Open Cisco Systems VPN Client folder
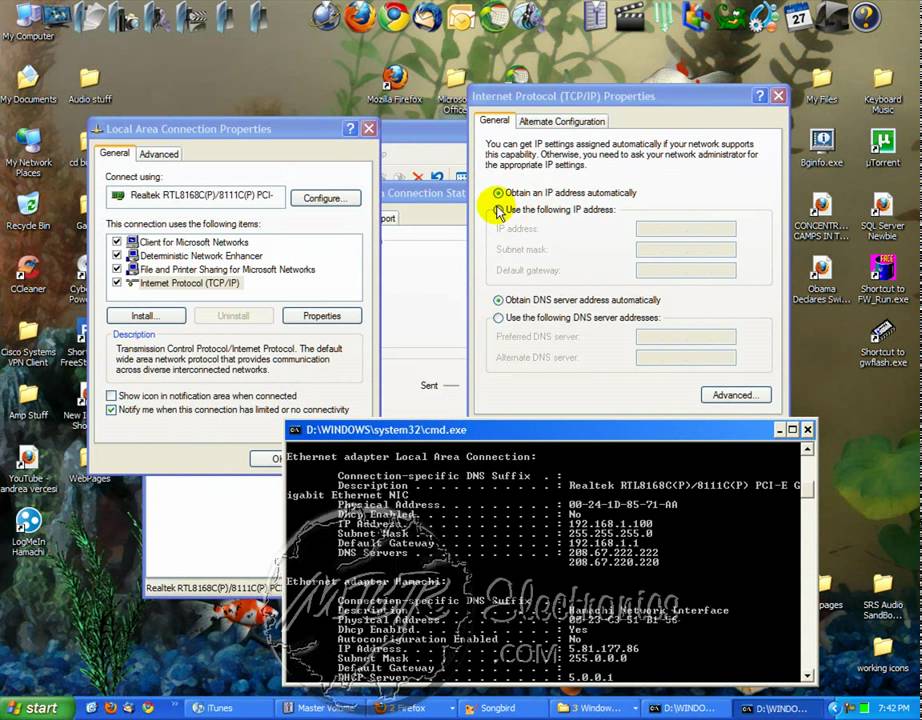Image resolution: width=922 pixels, height=720 pixels. pyautogui.click(x=28, y=344)
